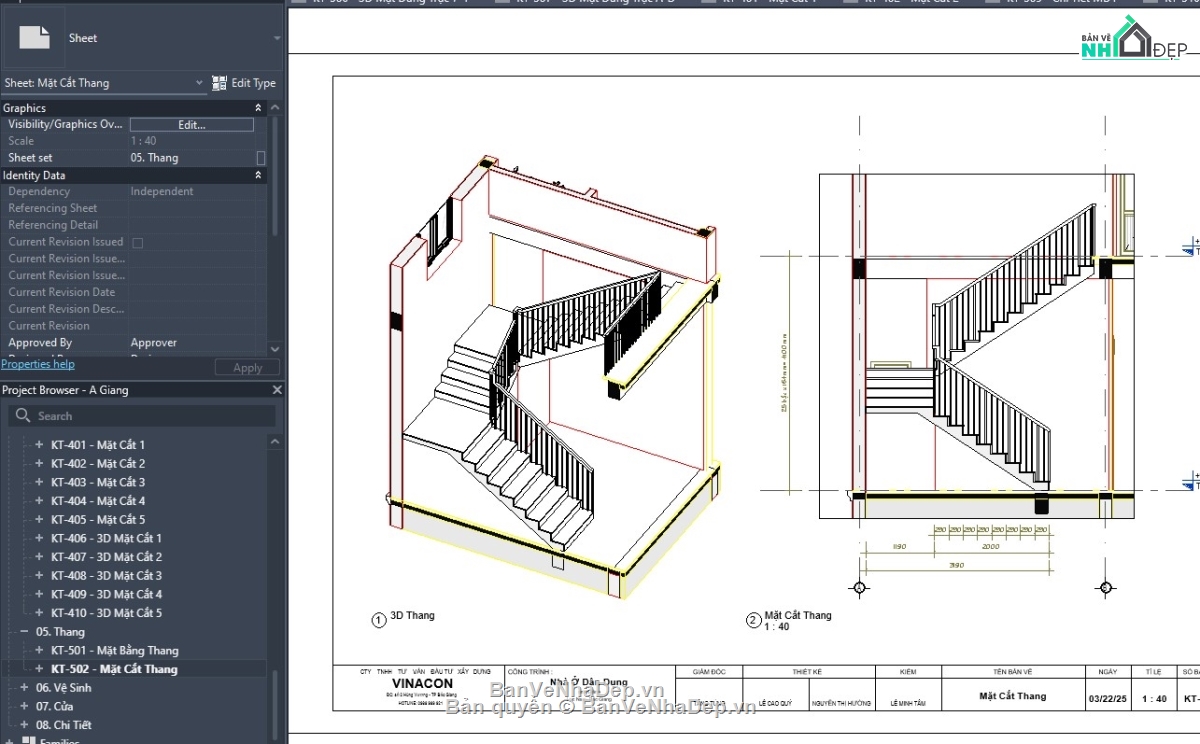The width and height of the screenshot is (1200, 744).
Task: Click the '1 : 40' scale cell in title block
Action: click(x=1154, y=698)
